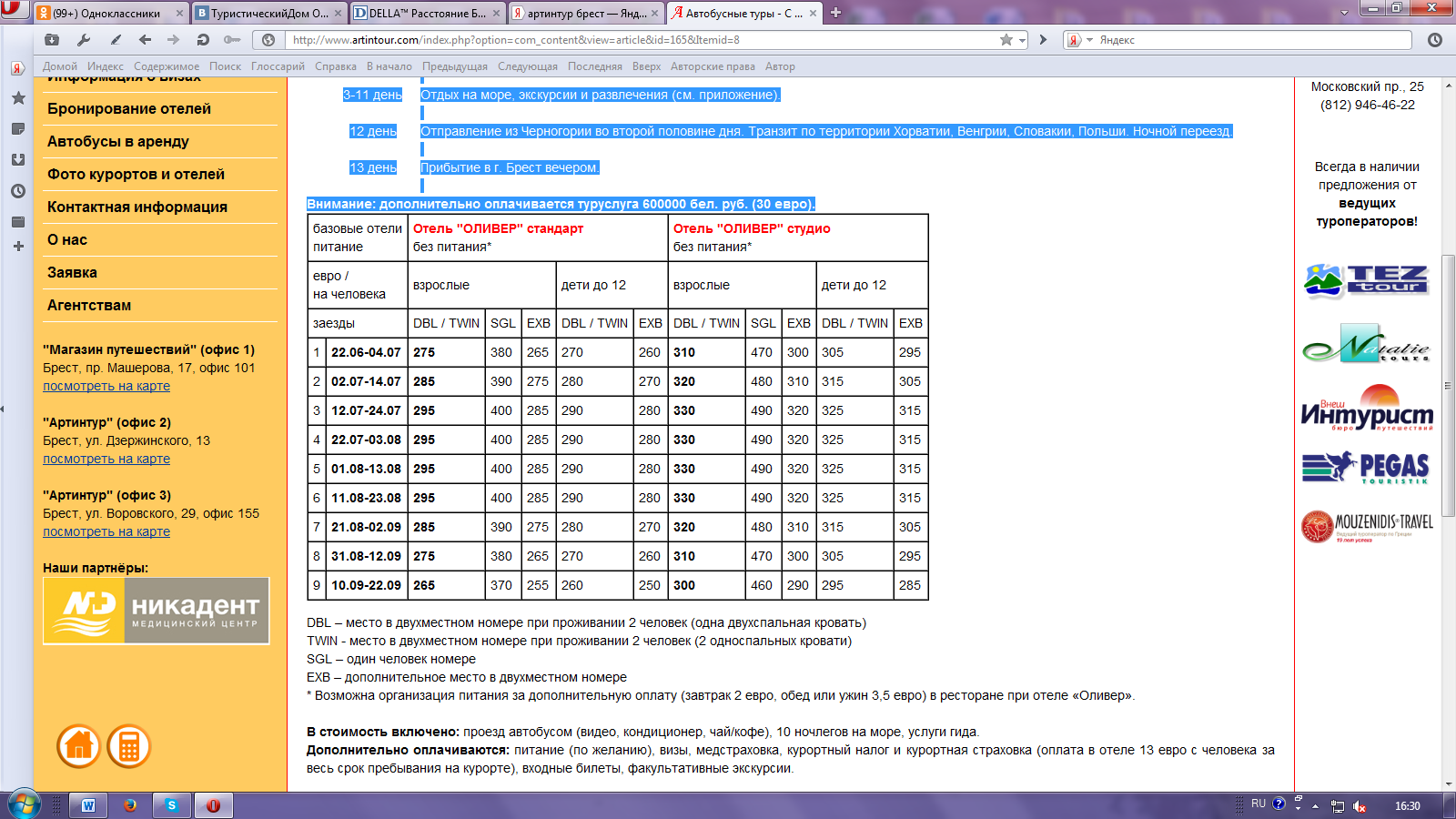Viewport: 1456px width, 819px height.
Task: Click the Интурист logo
Action: click(1367, 408)
